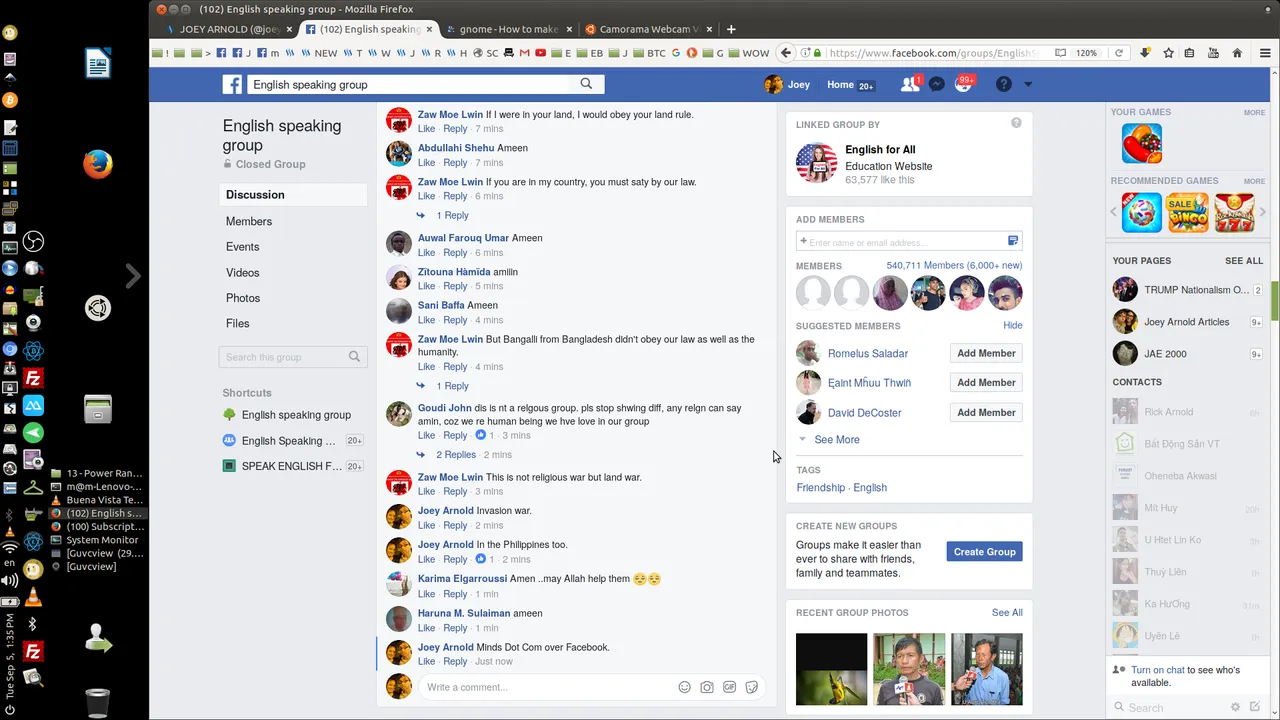The width and height of the screenshot is (1280, 720).
Task: Open the friend requests icon
Action: tap(910, 85)
